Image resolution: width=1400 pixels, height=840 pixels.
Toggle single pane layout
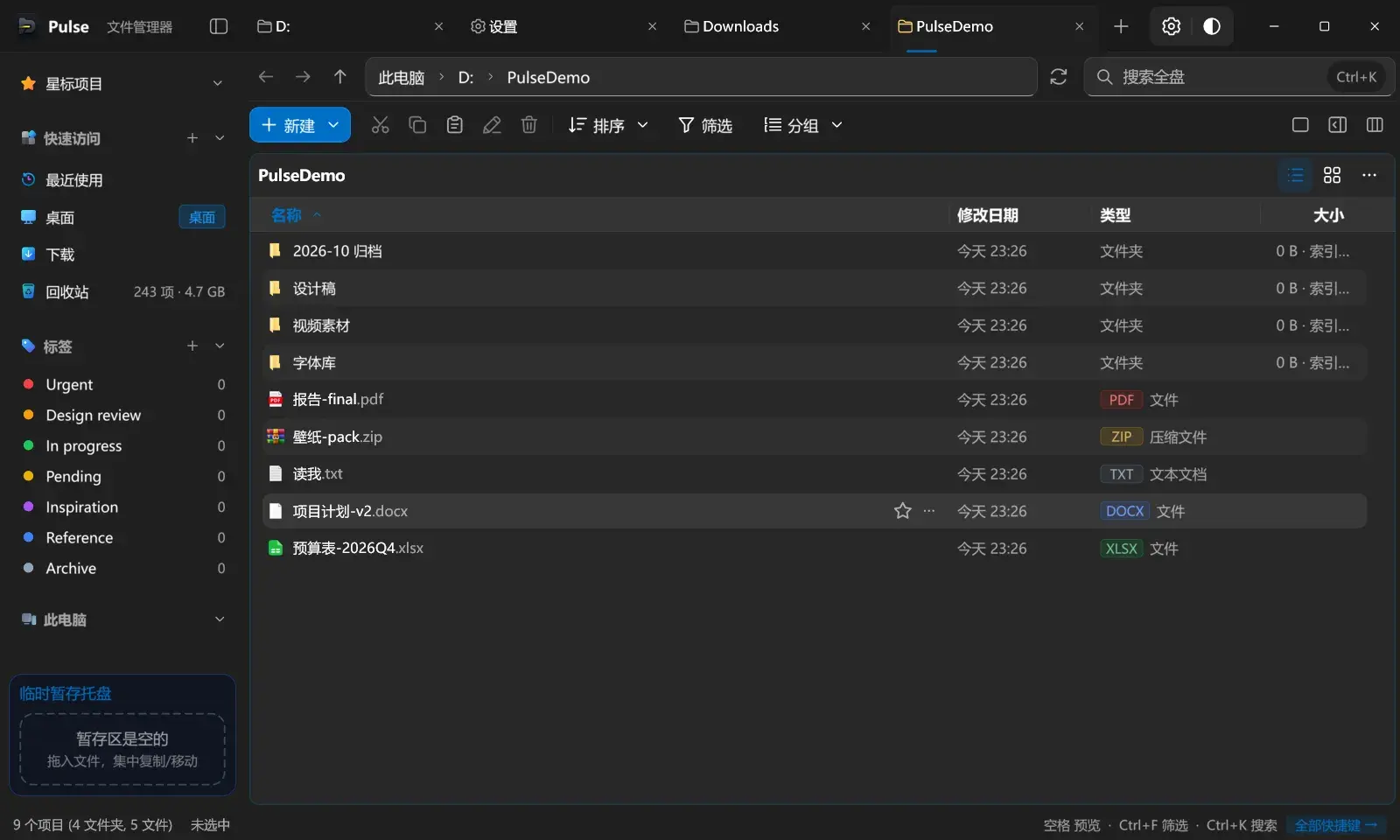click(x=1300, y=125)
